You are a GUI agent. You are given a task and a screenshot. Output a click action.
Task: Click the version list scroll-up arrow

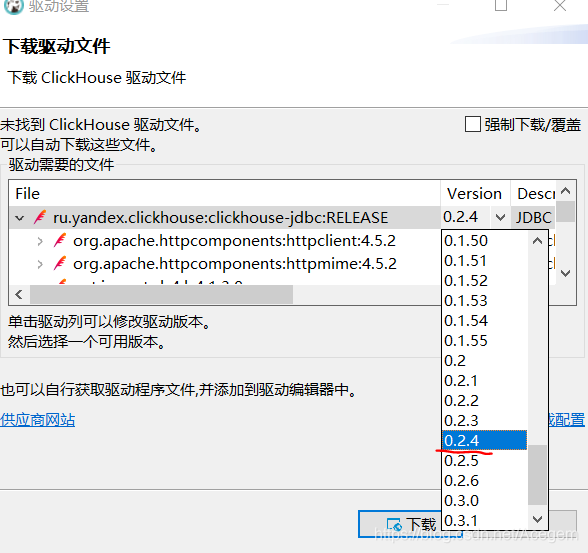537,241
